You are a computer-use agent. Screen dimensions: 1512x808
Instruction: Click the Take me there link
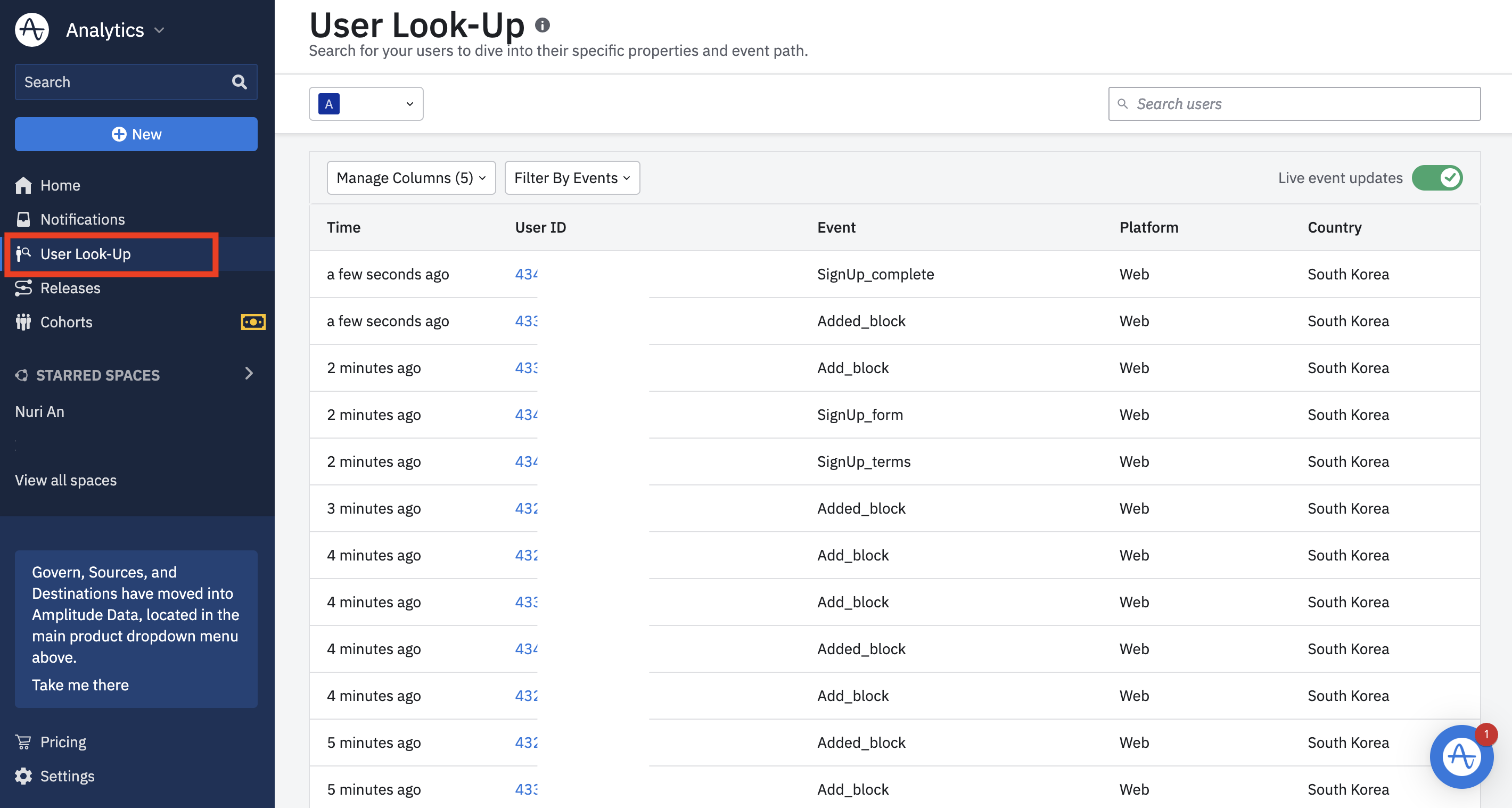[80, 685]
